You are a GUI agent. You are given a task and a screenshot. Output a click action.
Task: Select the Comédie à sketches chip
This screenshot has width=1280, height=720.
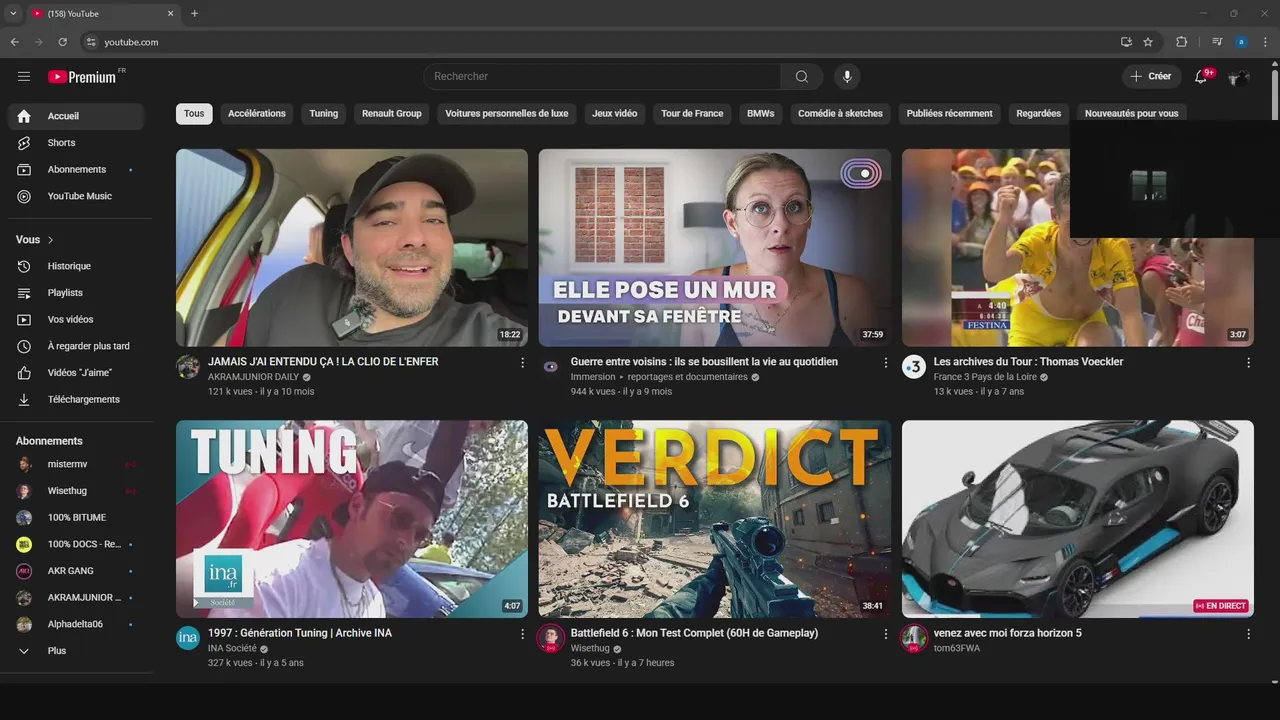click(840, 114)
